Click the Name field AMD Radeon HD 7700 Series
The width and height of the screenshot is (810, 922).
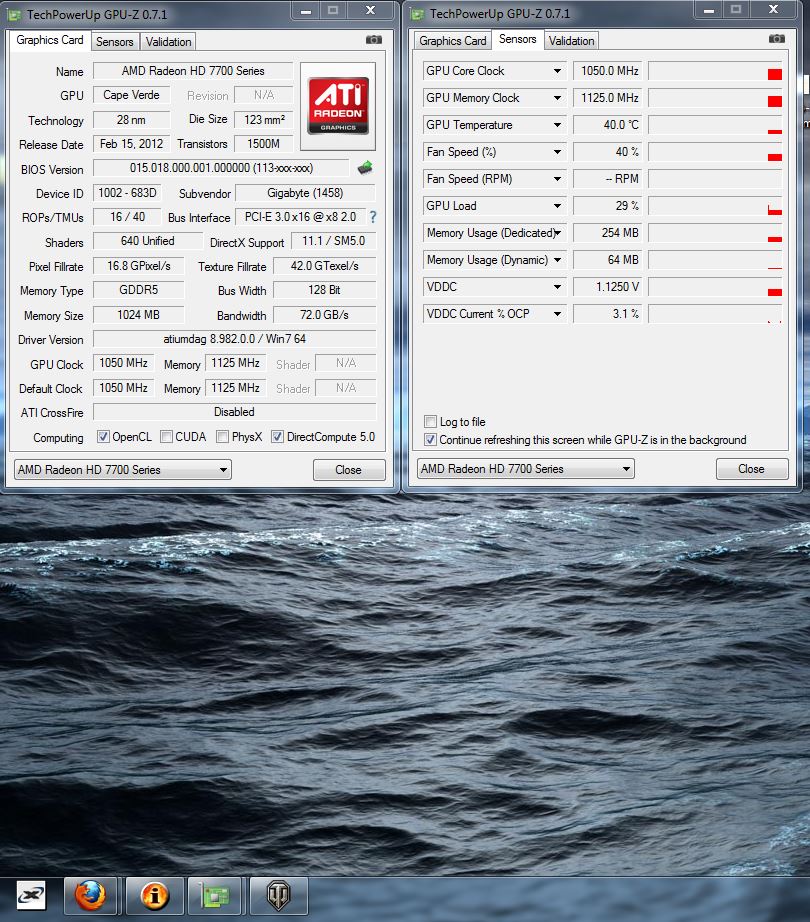(193, 71)
